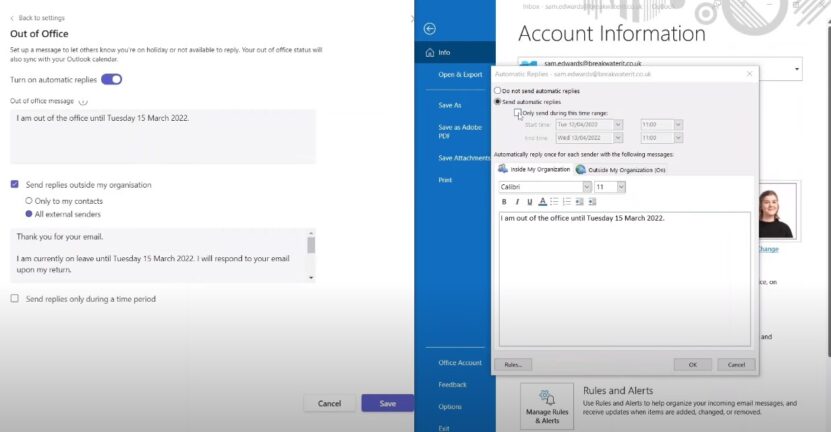Open the Rules... button
This screenshot has height=432, width=831.
click(513, 365)
